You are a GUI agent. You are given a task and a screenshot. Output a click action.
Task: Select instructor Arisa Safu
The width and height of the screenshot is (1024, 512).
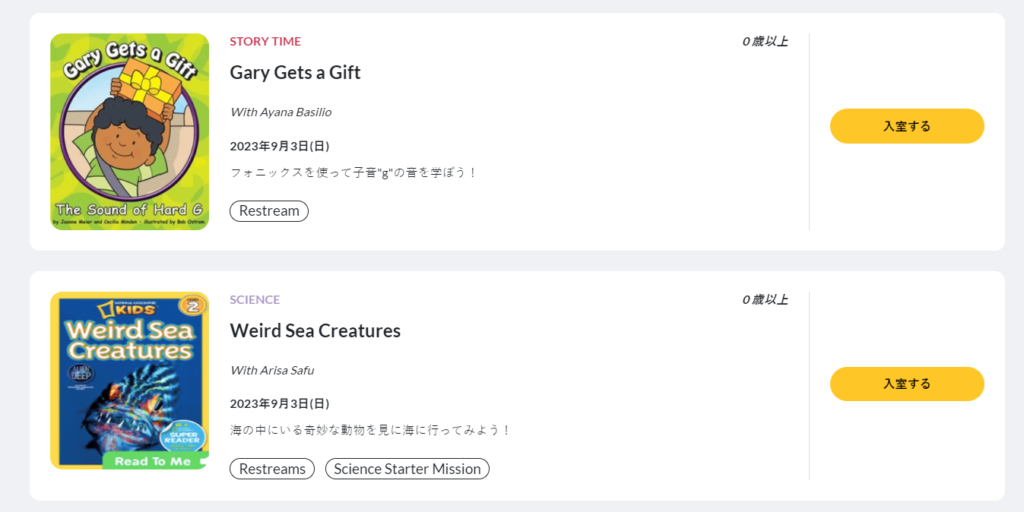(x=272, y=370)
